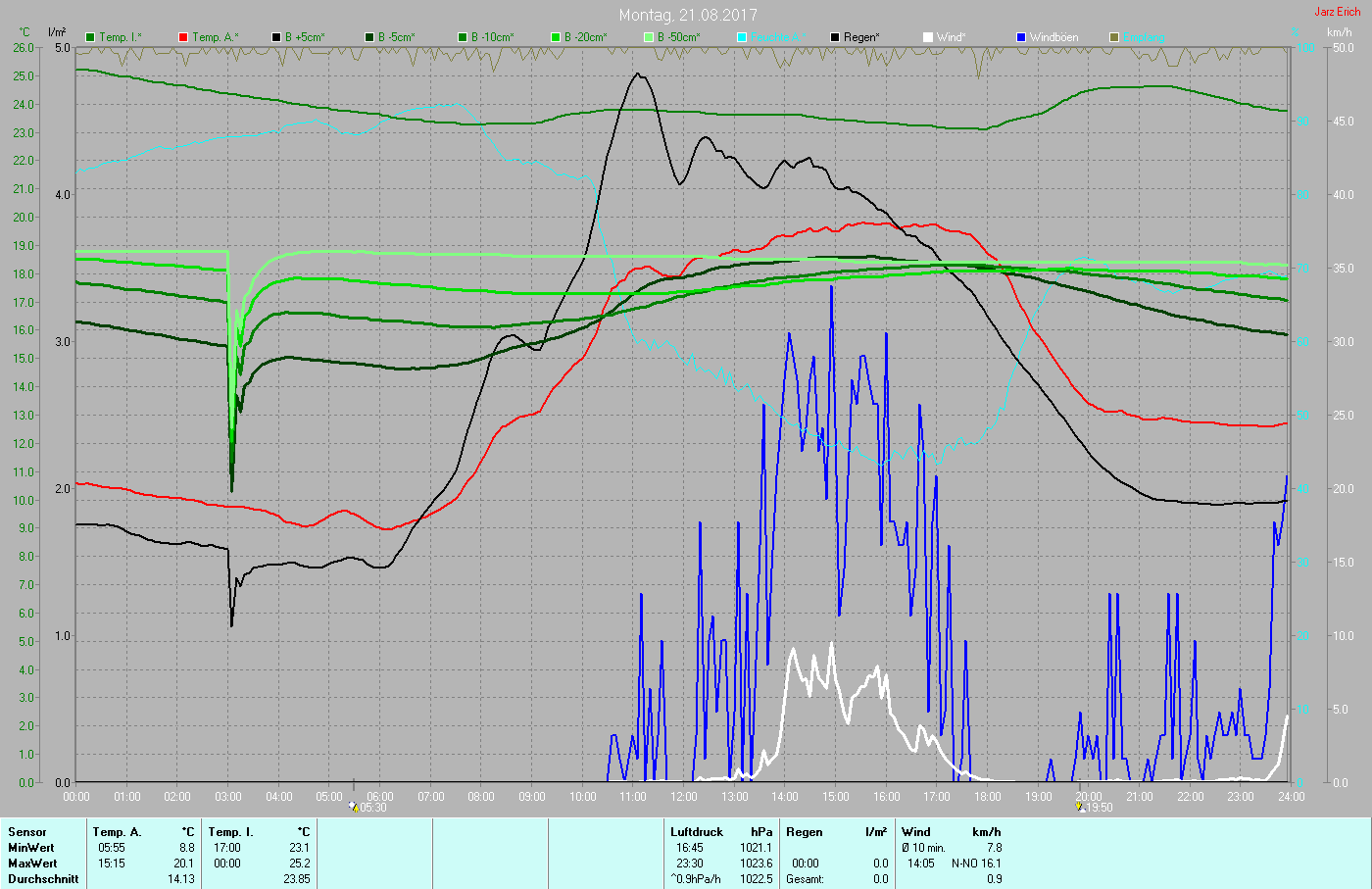1372x889 pixels.
Task: Click the olive Empfang legend square
Action: point(1114,37)
